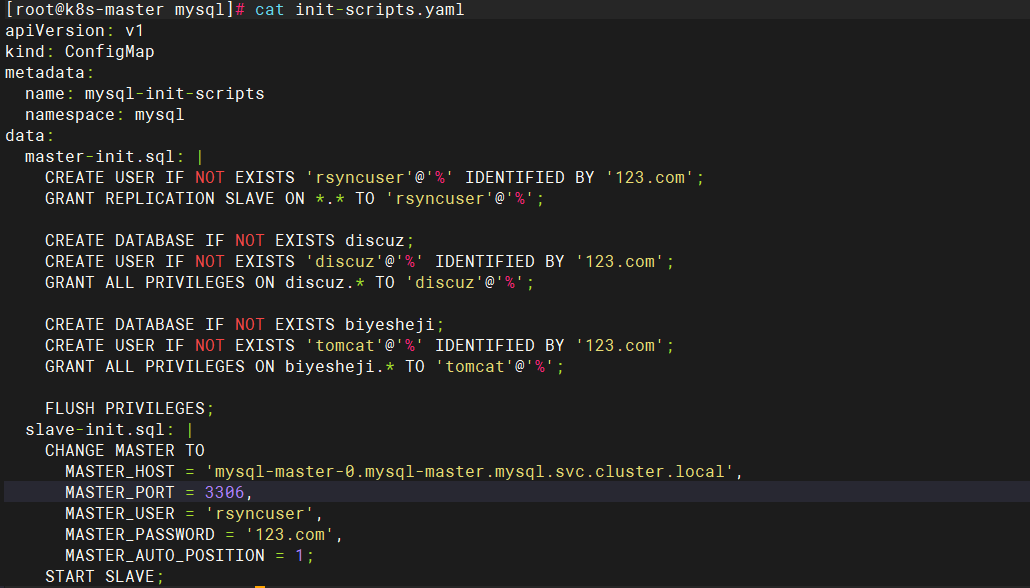Click the "MASTER_PASSWORD = '123.com'," line
This screenshot has width=1030, height=588.
tap(204, 535)
